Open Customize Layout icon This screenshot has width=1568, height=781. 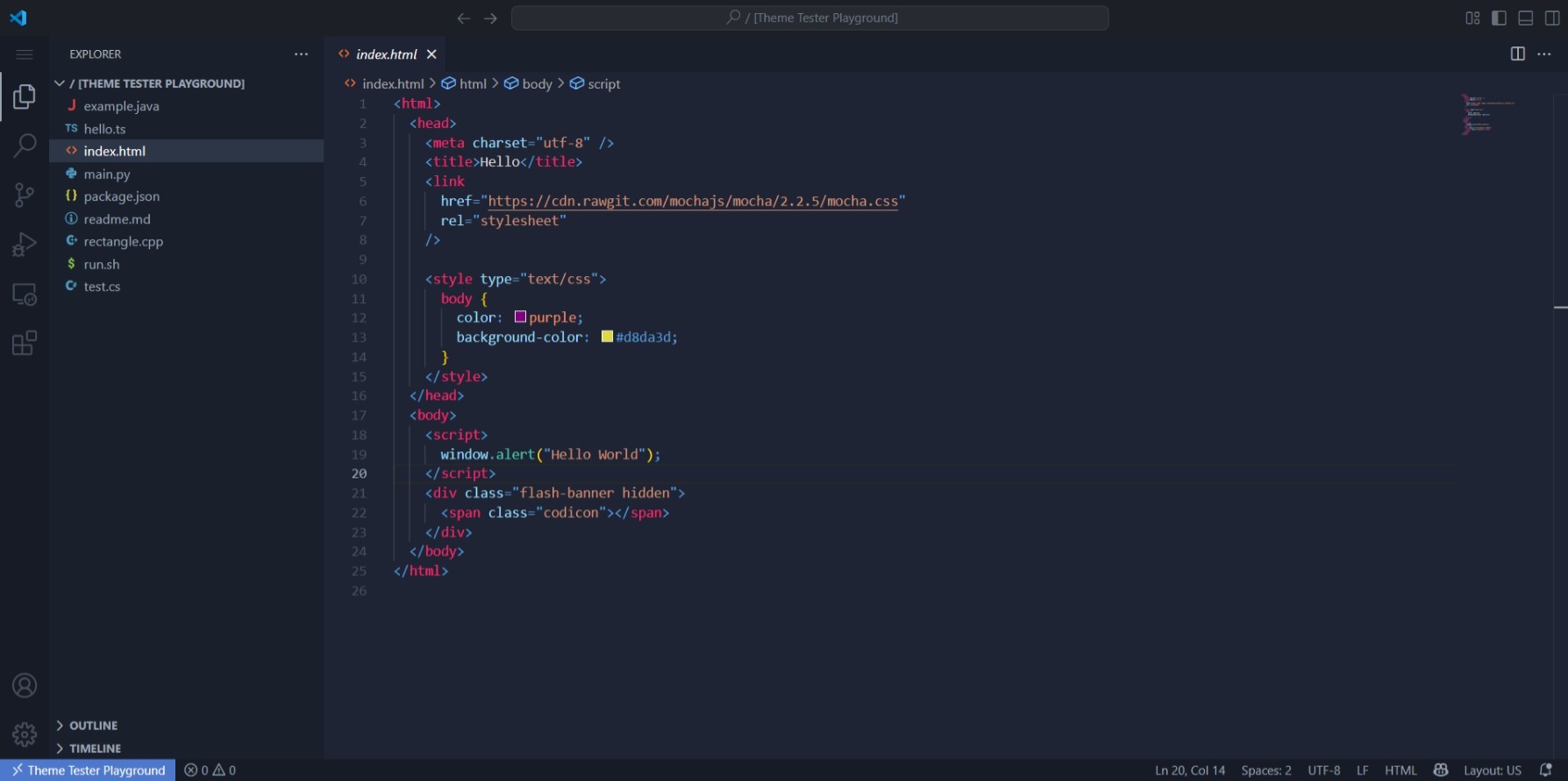[x=1472, y=18]
